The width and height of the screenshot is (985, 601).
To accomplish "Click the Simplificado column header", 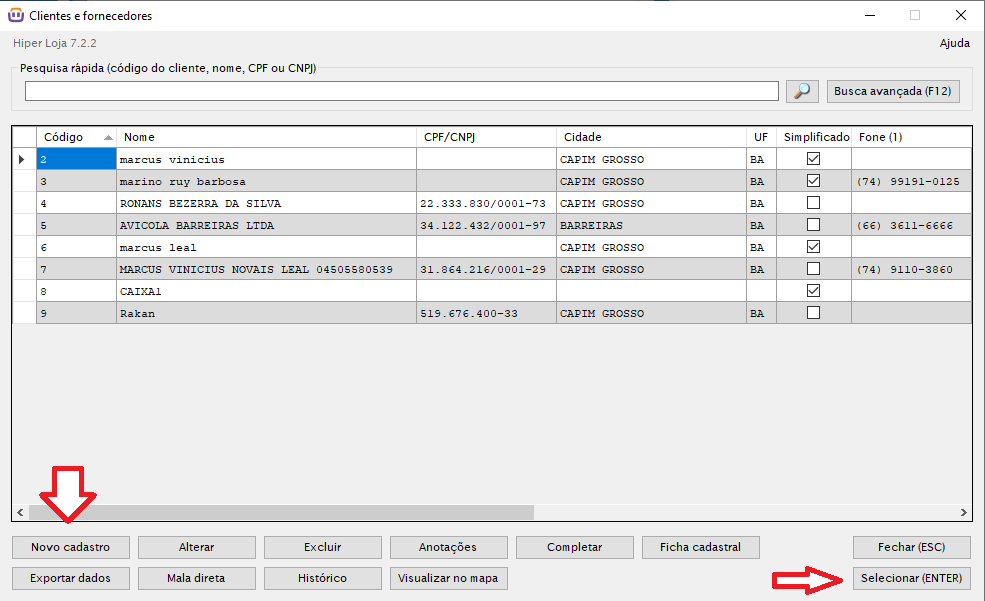I will (814, 137).
